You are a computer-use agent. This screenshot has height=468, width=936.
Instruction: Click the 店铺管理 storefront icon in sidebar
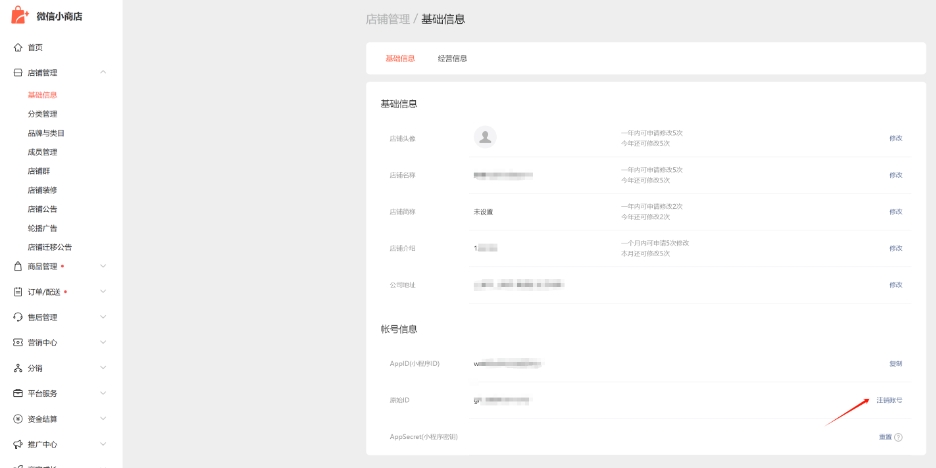17,73
